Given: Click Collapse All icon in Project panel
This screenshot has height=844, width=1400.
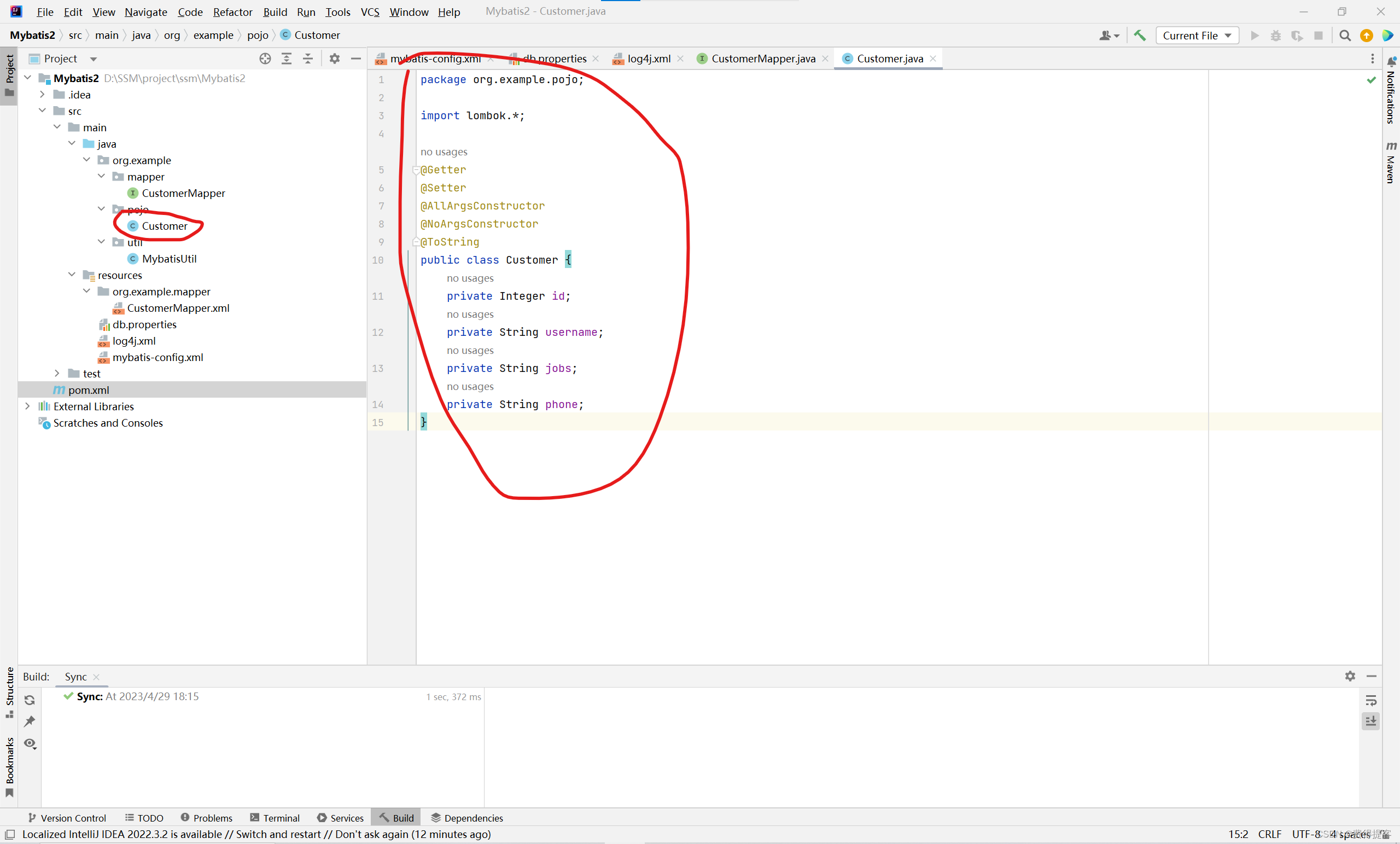Looking at the screenshot, I should (307, 59).
